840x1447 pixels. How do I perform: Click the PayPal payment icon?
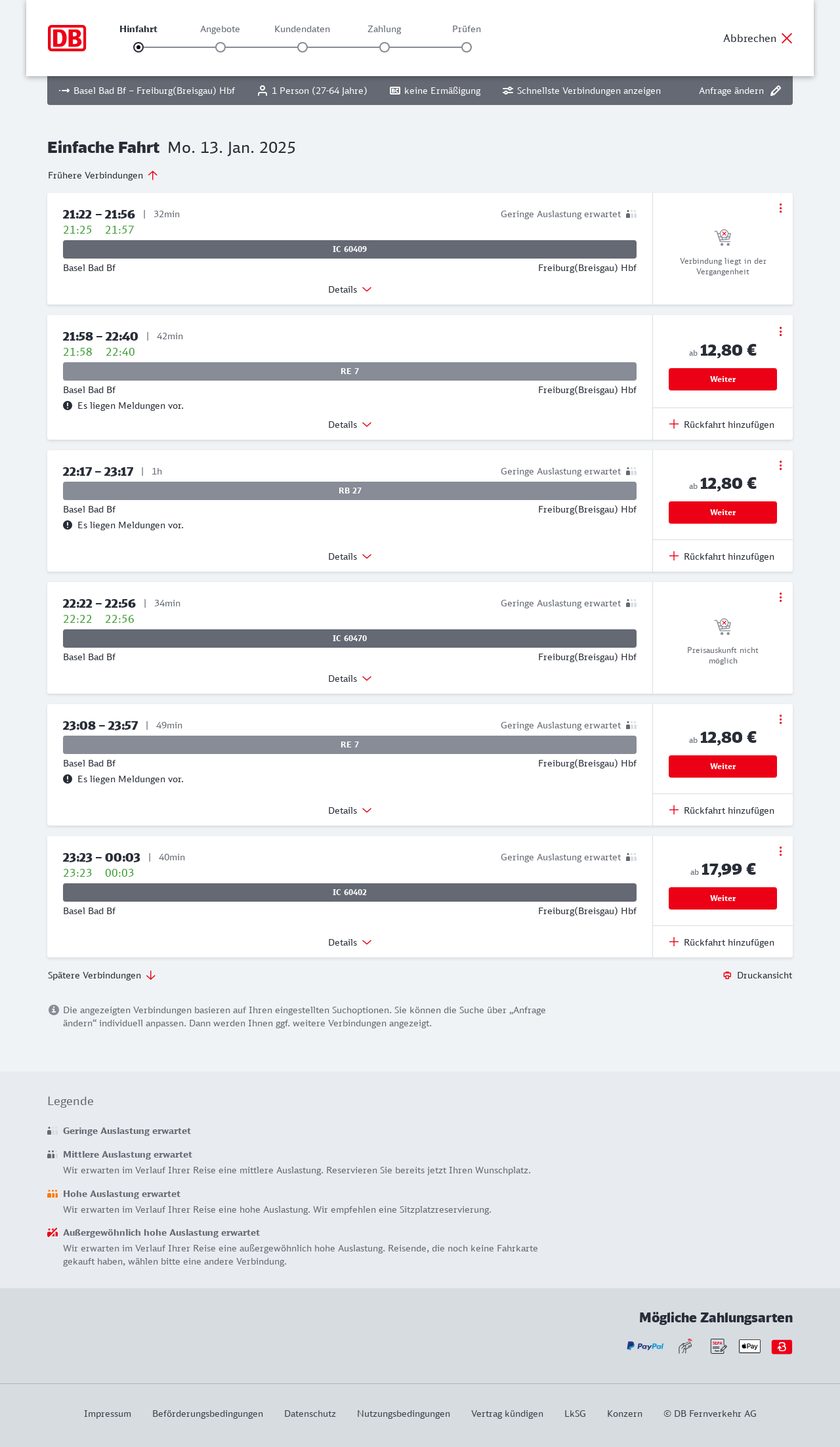pos(645,1347)
